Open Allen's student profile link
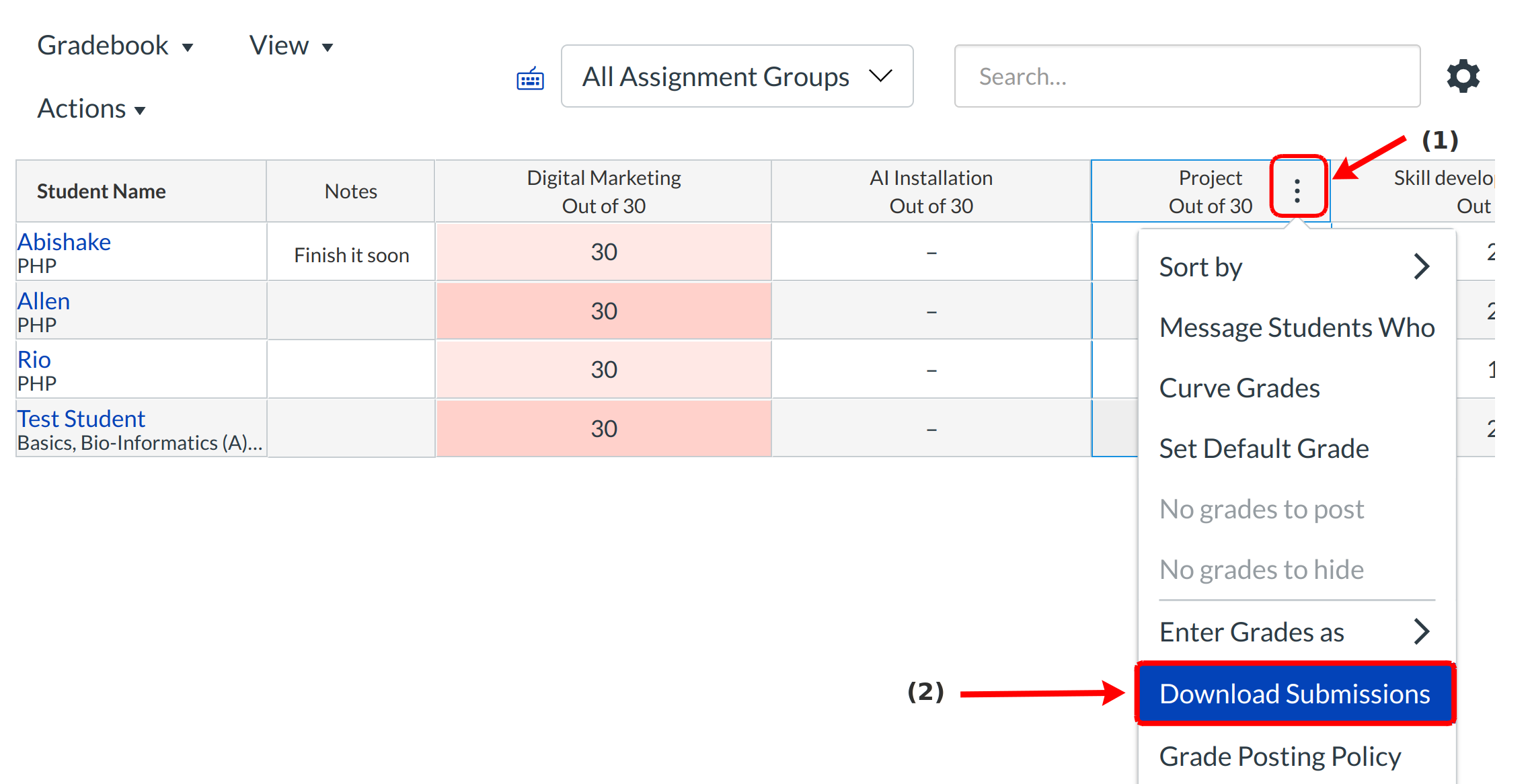This screenshot has height=784, width=1530. pyautogui.click(x=44, y=301)
